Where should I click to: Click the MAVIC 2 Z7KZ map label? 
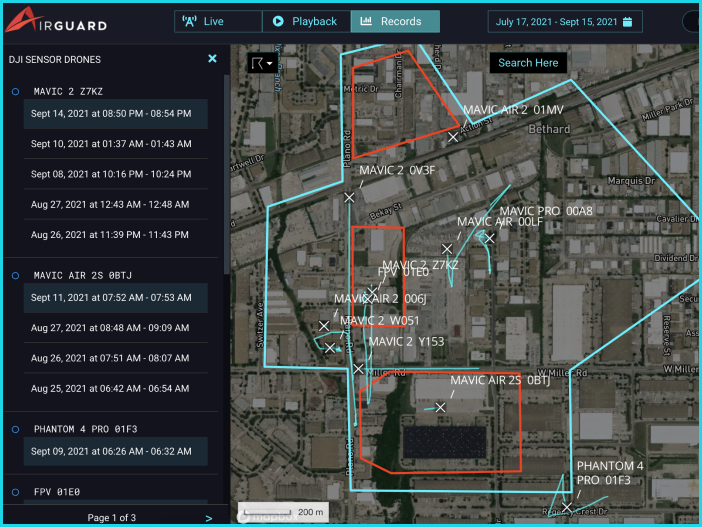tap(421, 265)
